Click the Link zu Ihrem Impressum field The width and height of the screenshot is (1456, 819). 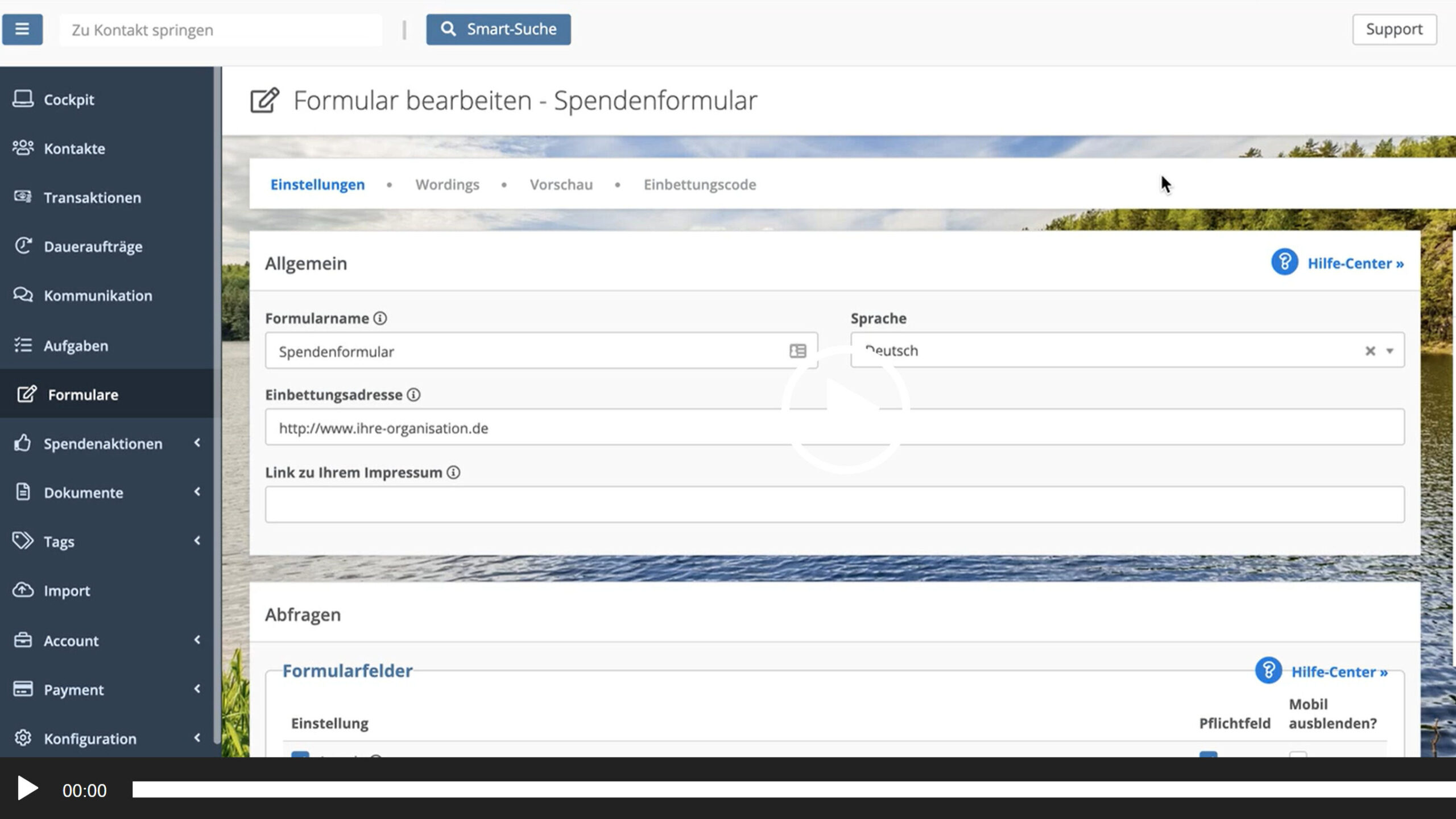(834, 504)
